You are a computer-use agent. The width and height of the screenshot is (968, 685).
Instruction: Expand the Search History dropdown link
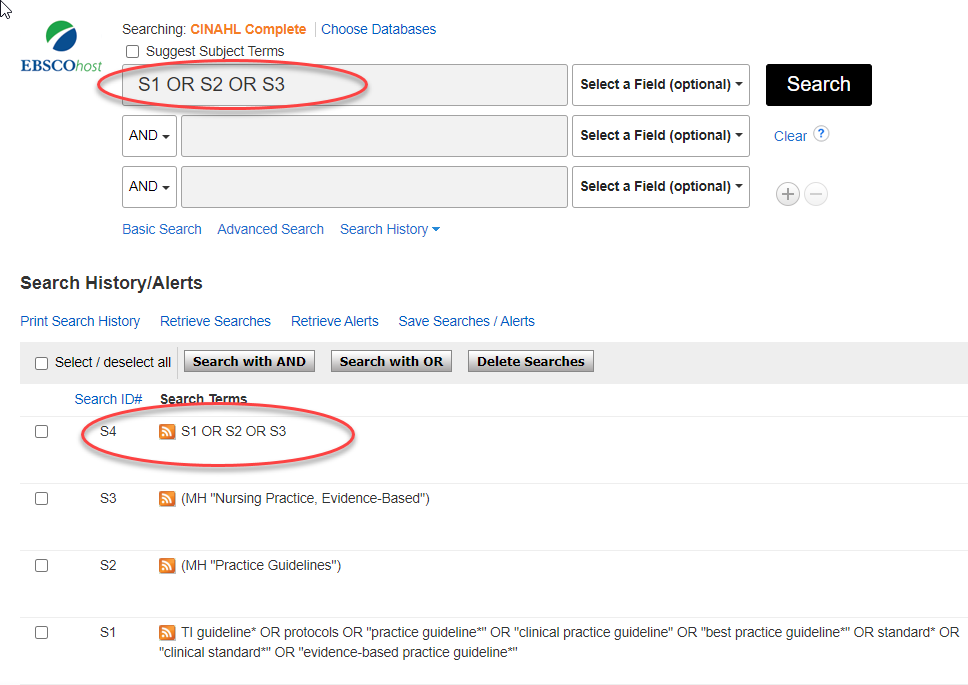point(390,229)
